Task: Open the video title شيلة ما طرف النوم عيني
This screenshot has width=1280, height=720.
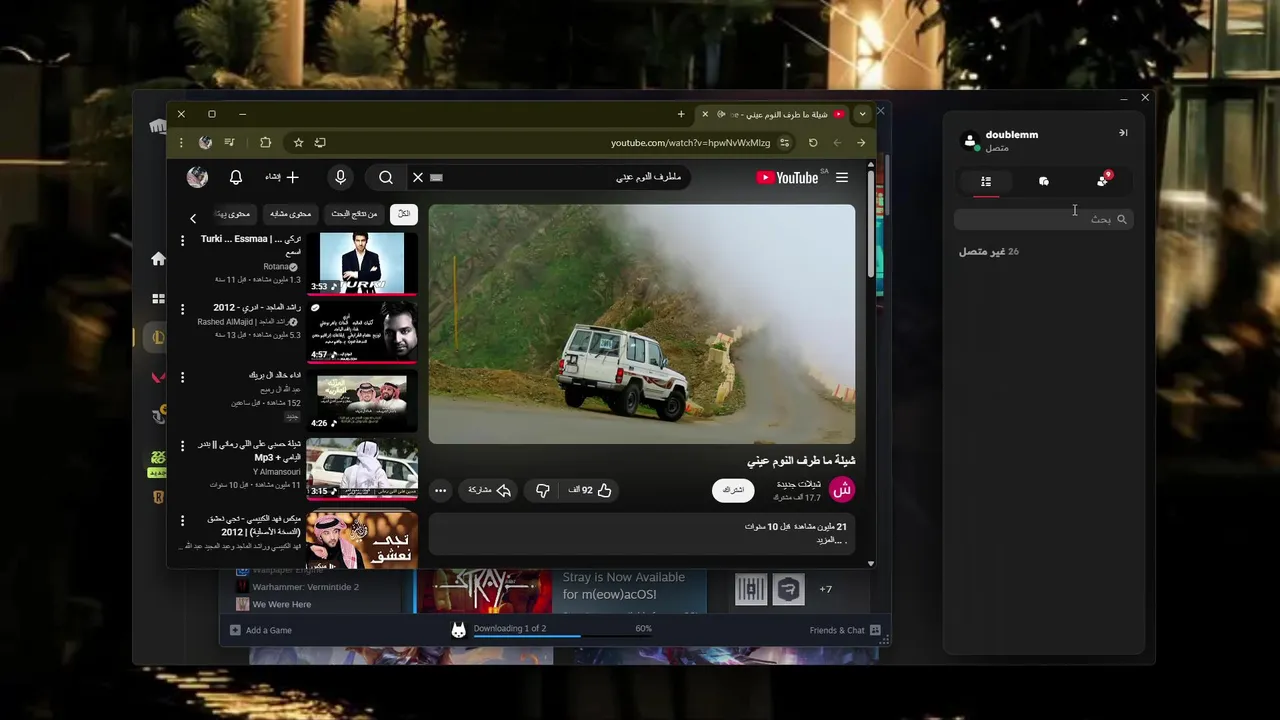Action: pos(801,461)
